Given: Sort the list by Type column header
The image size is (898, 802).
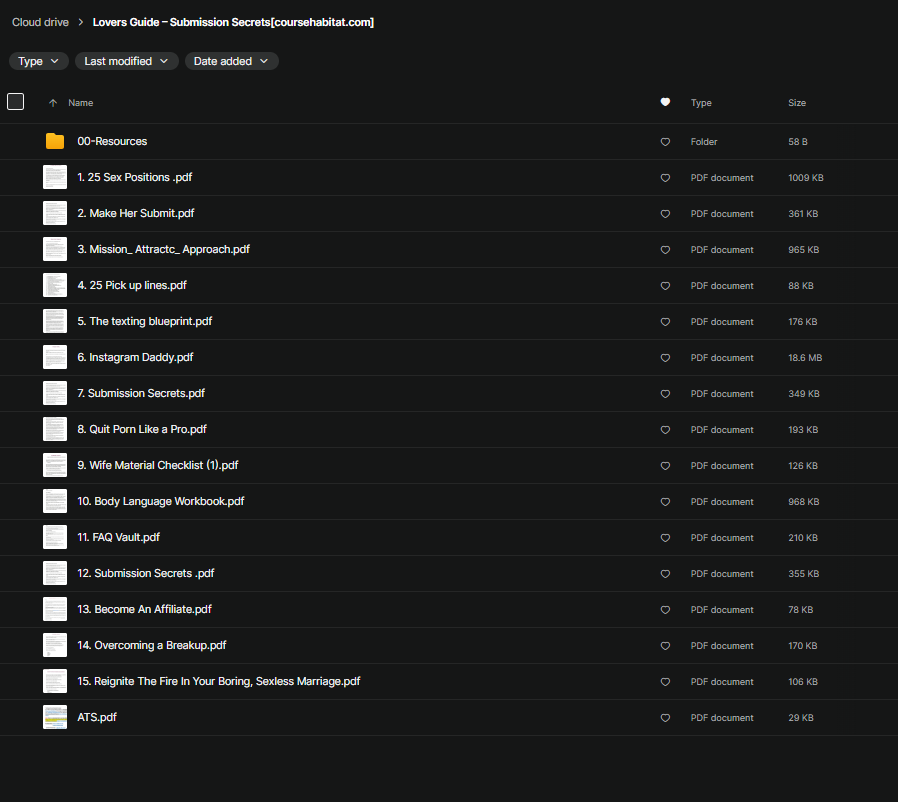Looking at the screenshot, I should click(701, 103).
